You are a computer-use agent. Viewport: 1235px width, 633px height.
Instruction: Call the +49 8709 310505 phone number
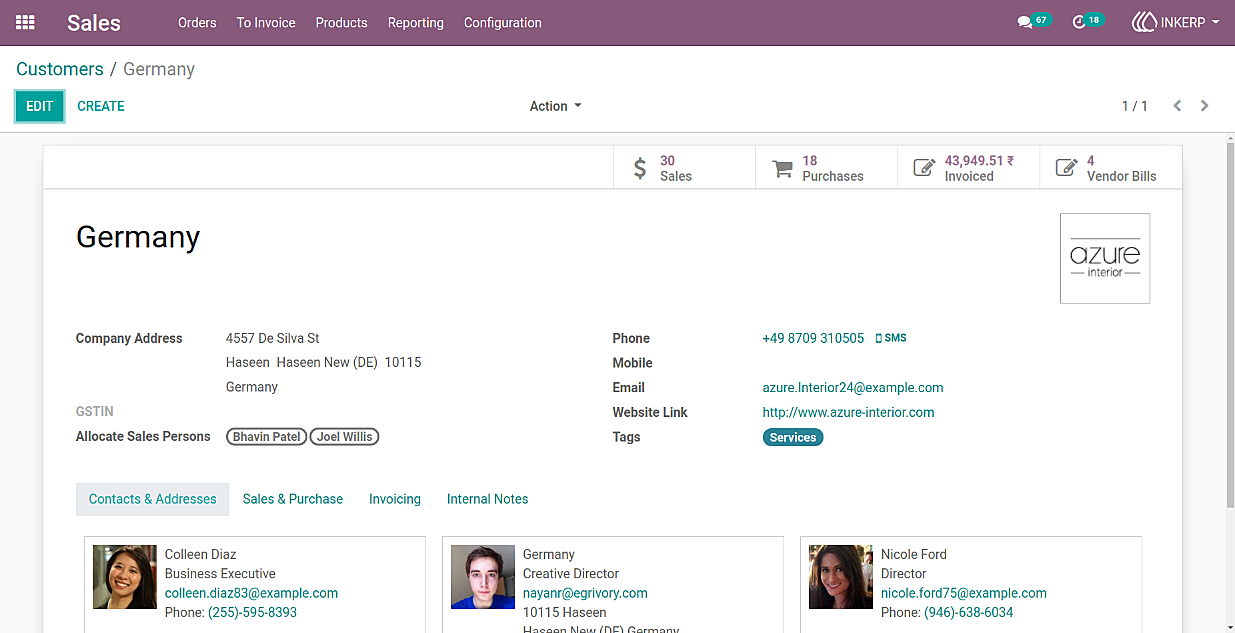(x=813, y=338)
